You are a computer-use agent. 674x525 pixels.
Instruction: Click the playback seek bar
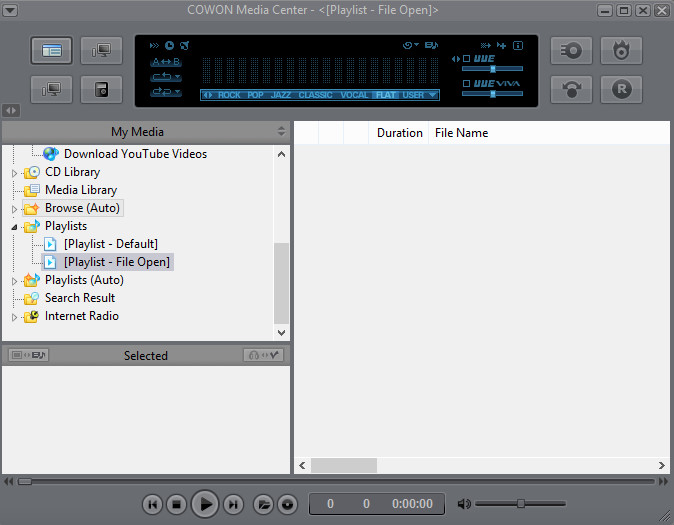(337, 481)
